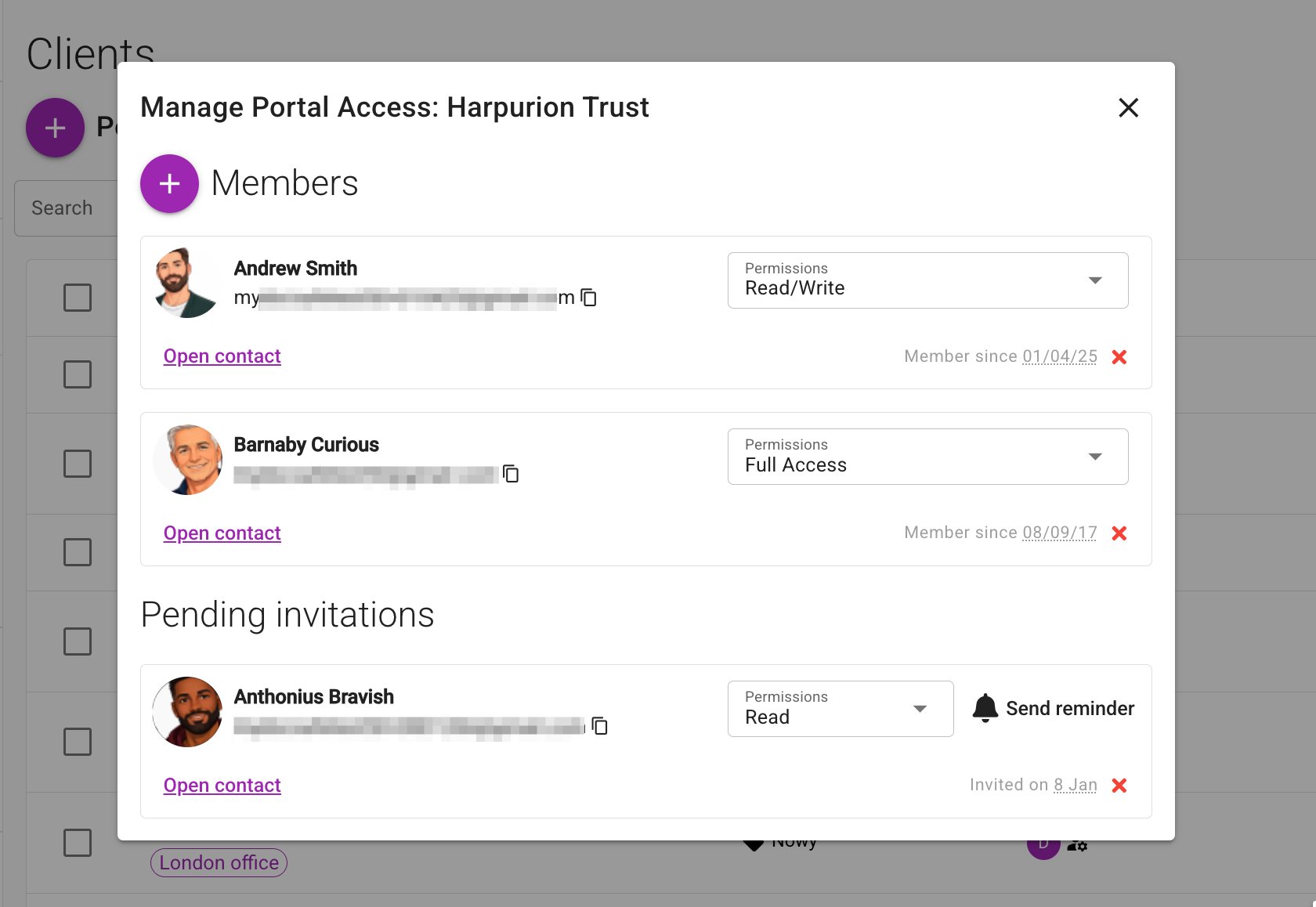Remove Andrew Smith from members

click(1119, 357)
